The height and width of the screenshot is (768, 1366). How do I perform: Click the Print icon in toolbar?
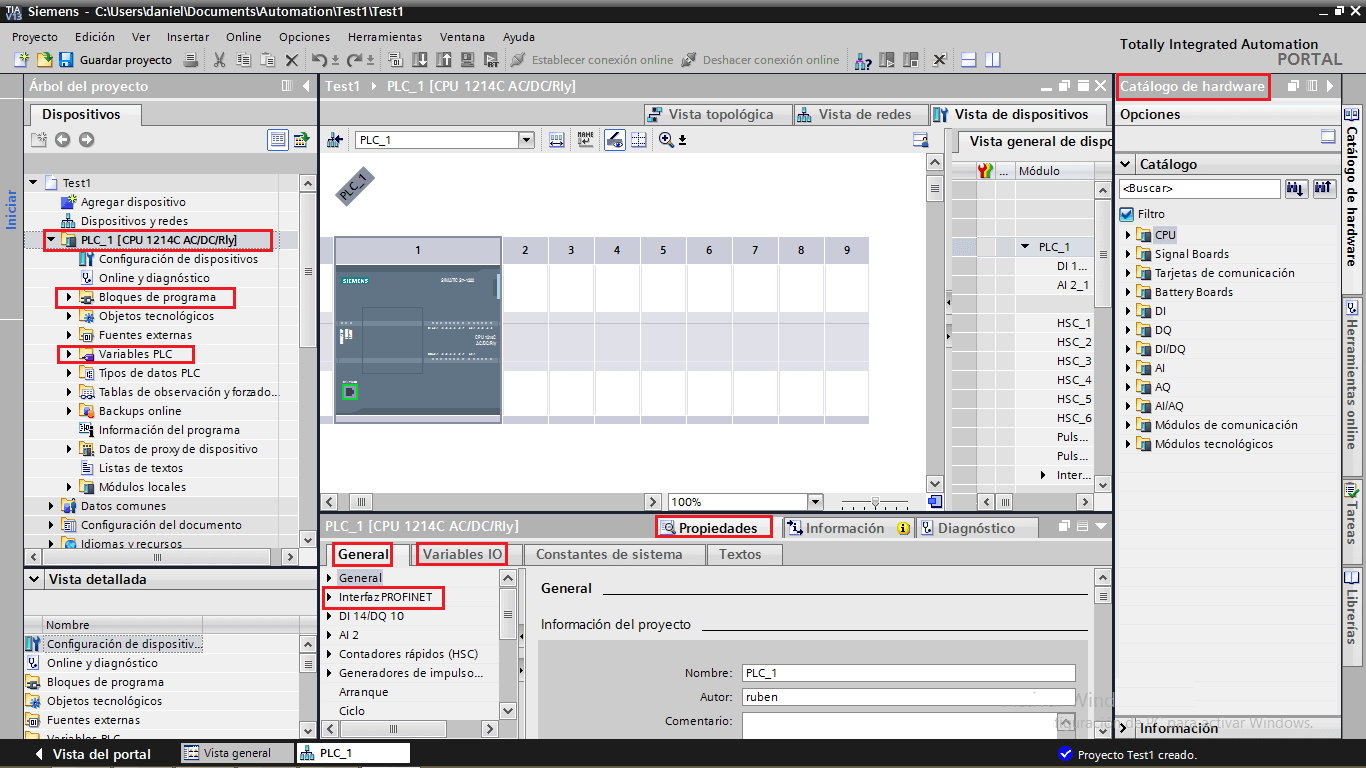[x=192, y=60]
